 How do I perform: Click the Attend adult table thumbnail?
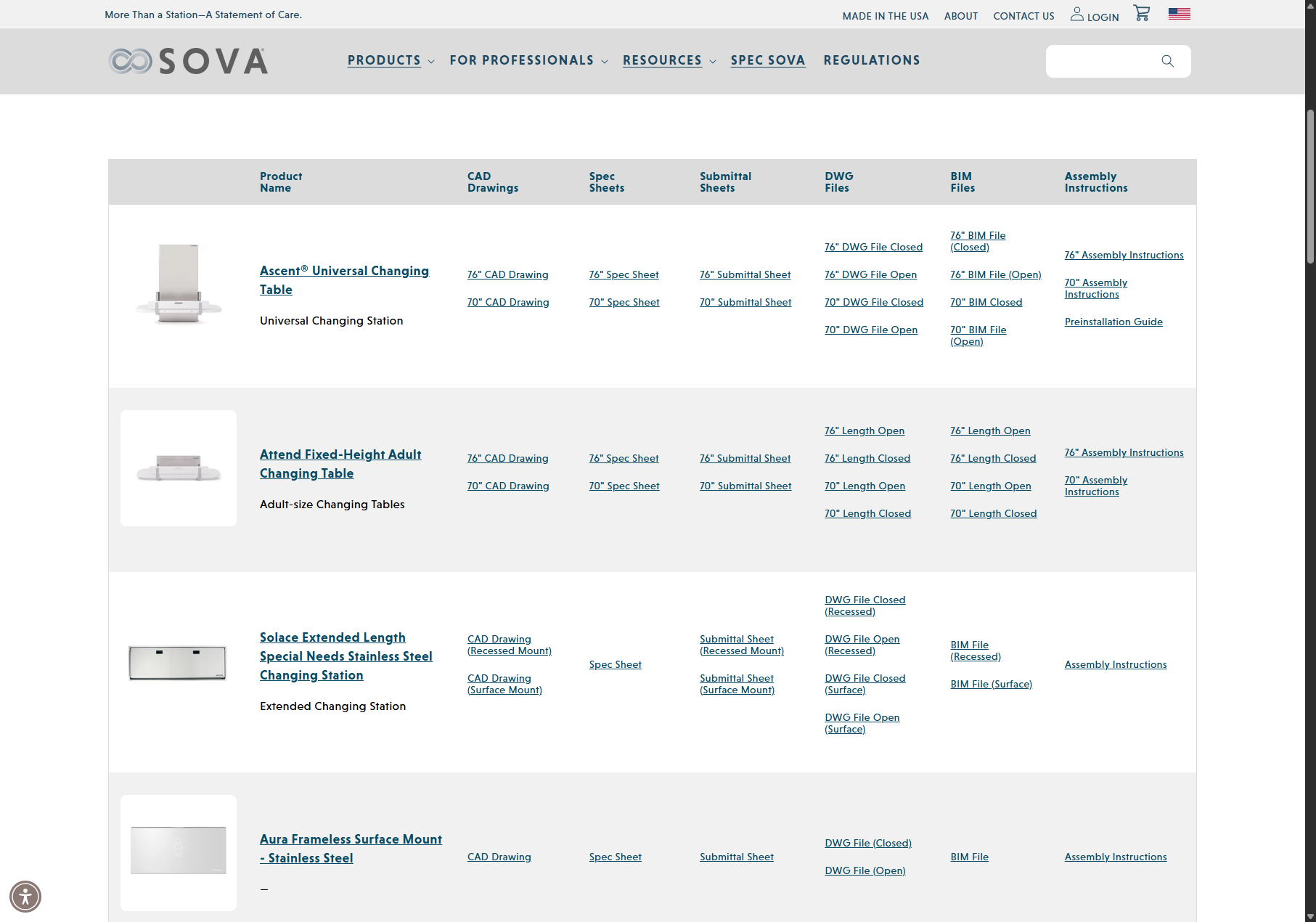coord(179,468)
